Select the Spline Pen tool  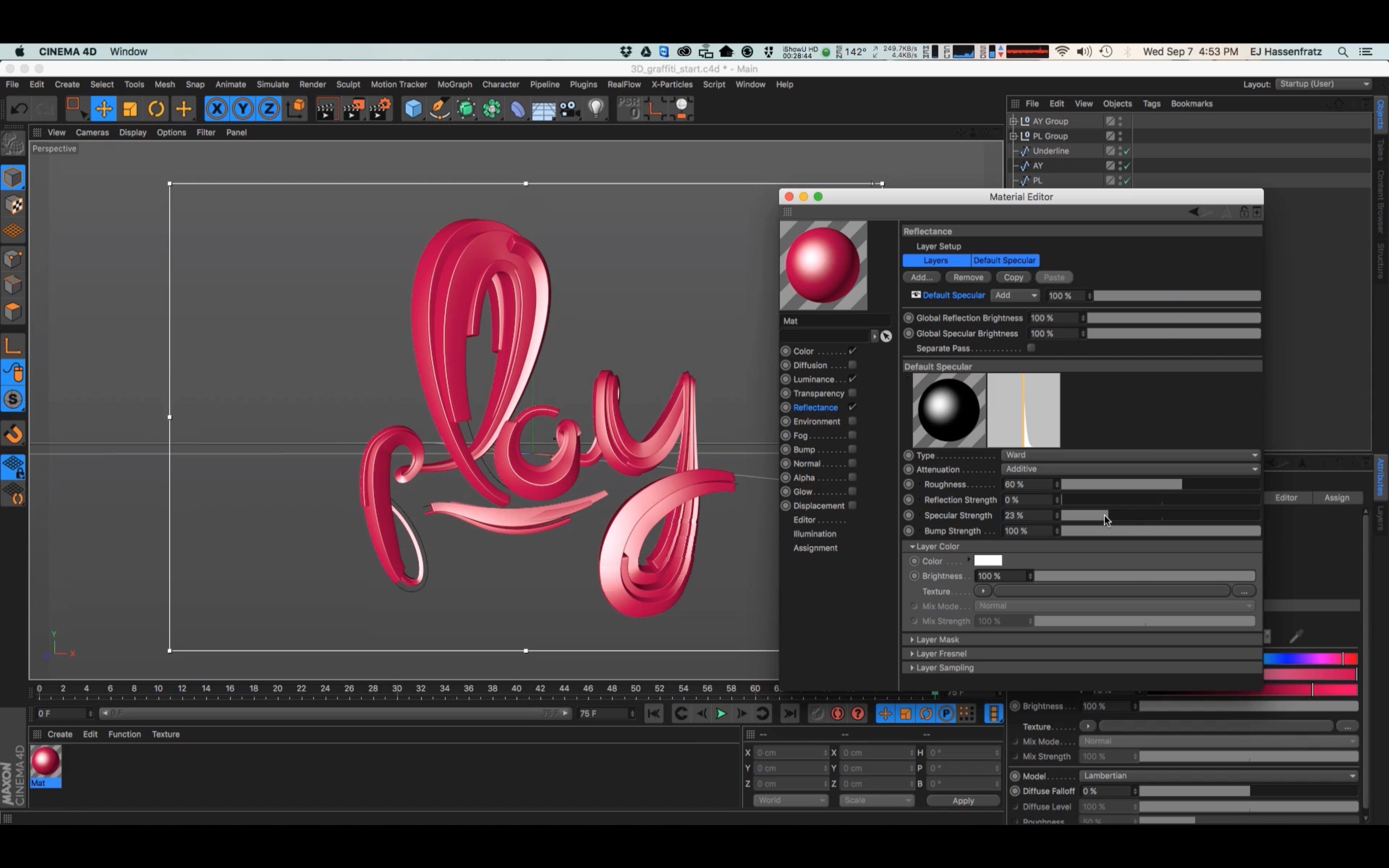pyautogui.click(x=439, y=108)
